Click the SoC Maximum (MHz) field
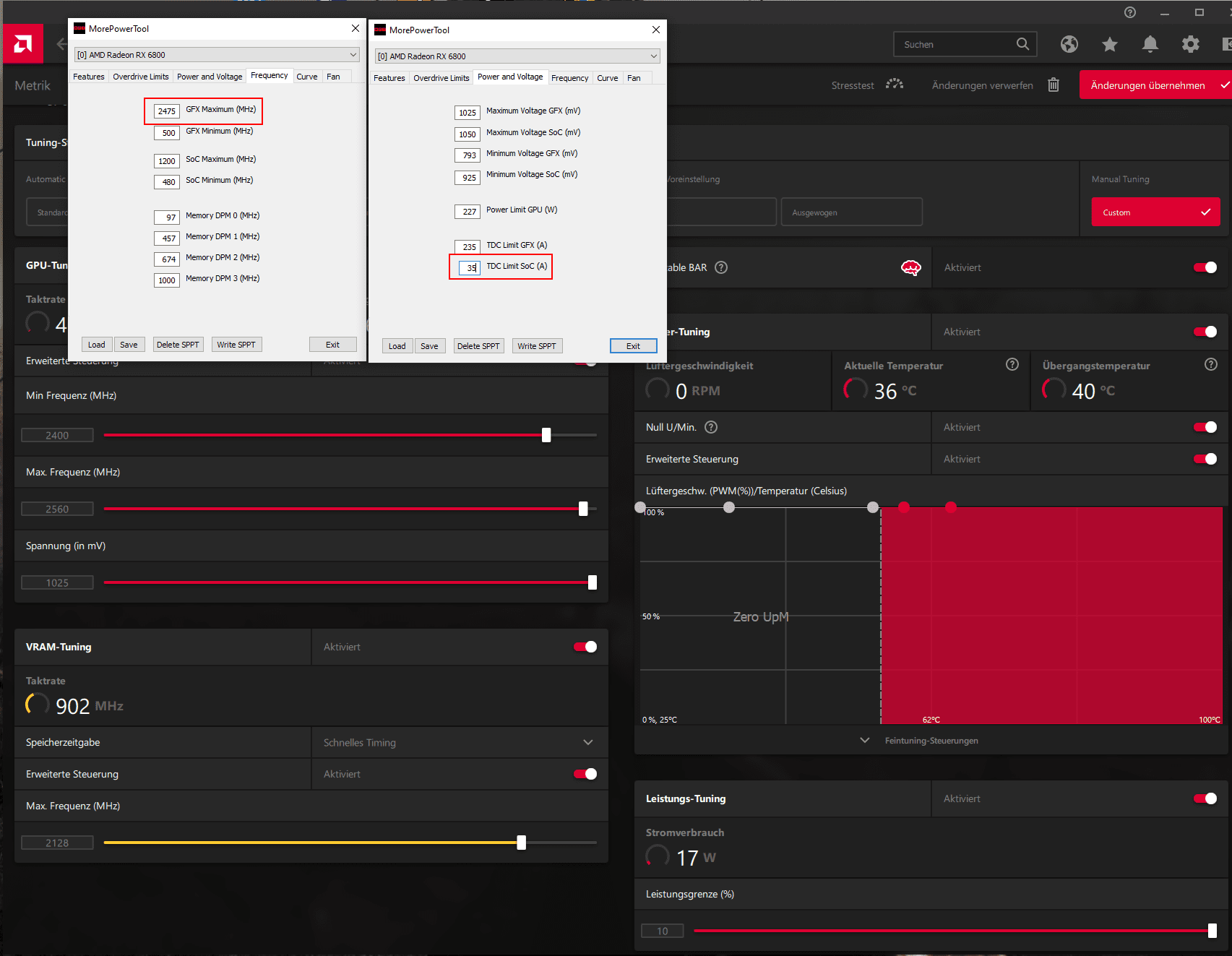Screen dimensions: 1232x956 167,161
